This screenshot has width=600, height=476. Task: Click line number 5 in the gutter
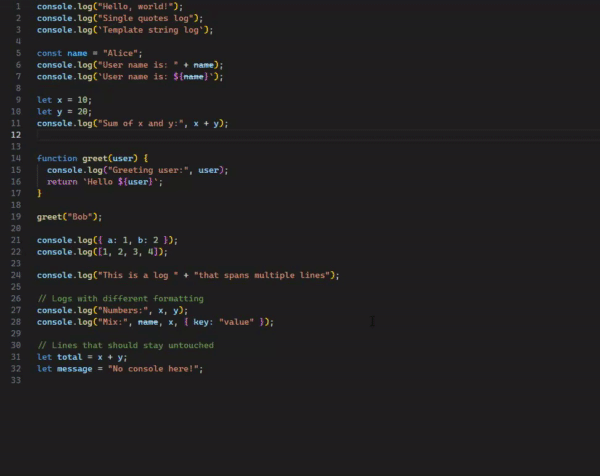[x=18, y=53]
